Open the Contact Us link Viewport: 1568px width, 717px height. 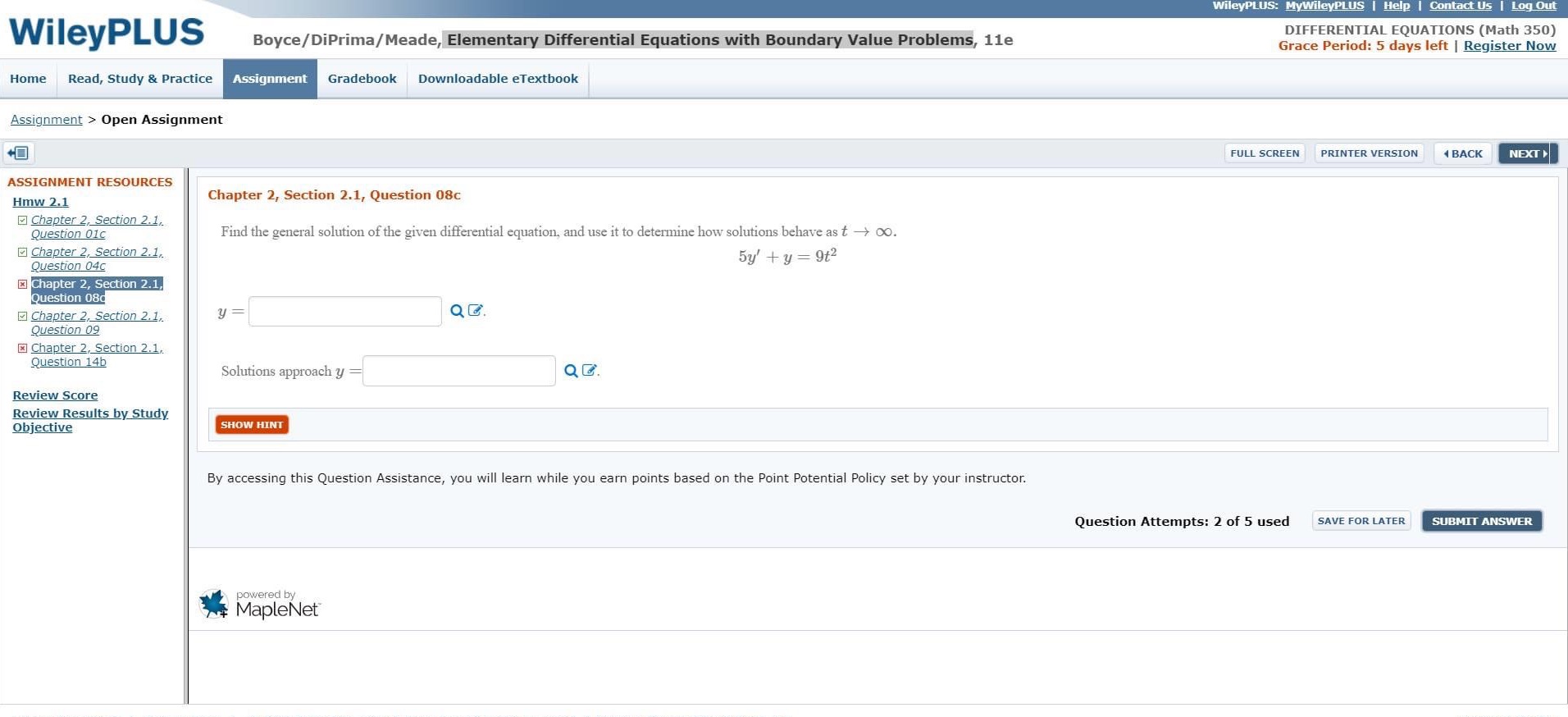[x=1461, y=6]
